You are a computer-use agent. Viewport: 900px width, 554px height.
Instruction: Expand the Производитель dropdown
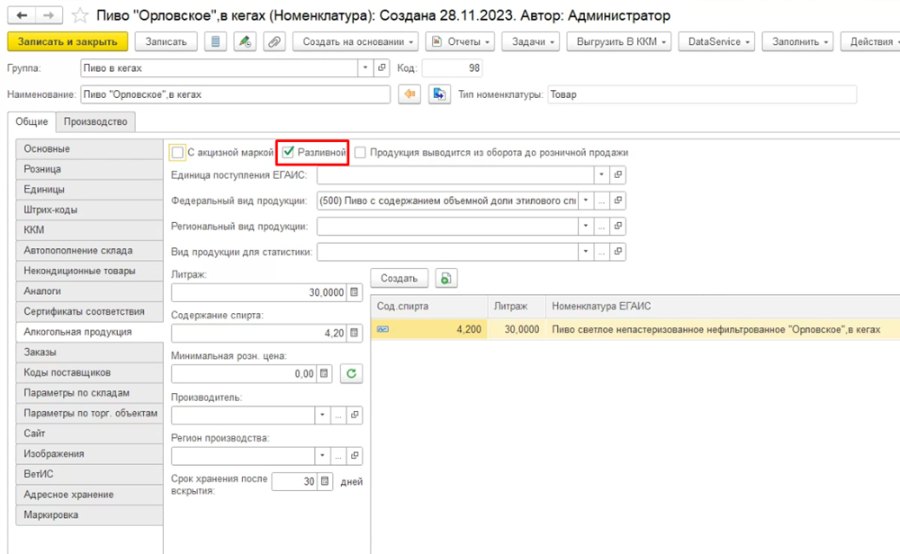click(x=323, y=414)
